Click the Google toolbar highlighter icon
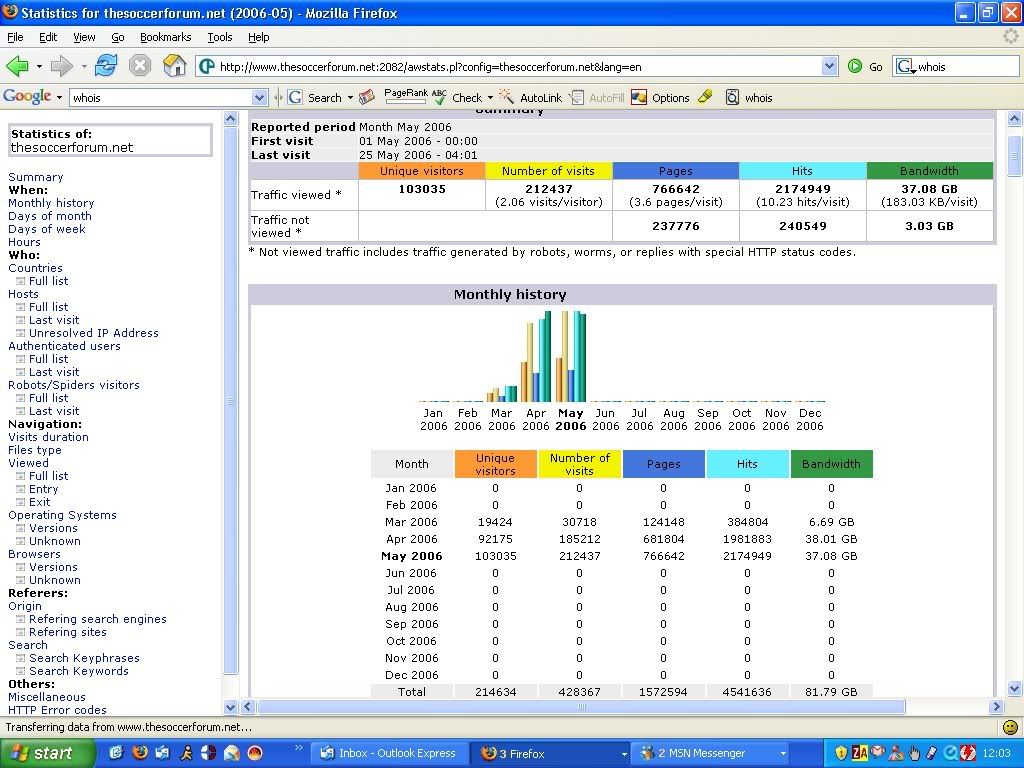The height and width of the screenshot is (768, 1024). coord(705,97)
